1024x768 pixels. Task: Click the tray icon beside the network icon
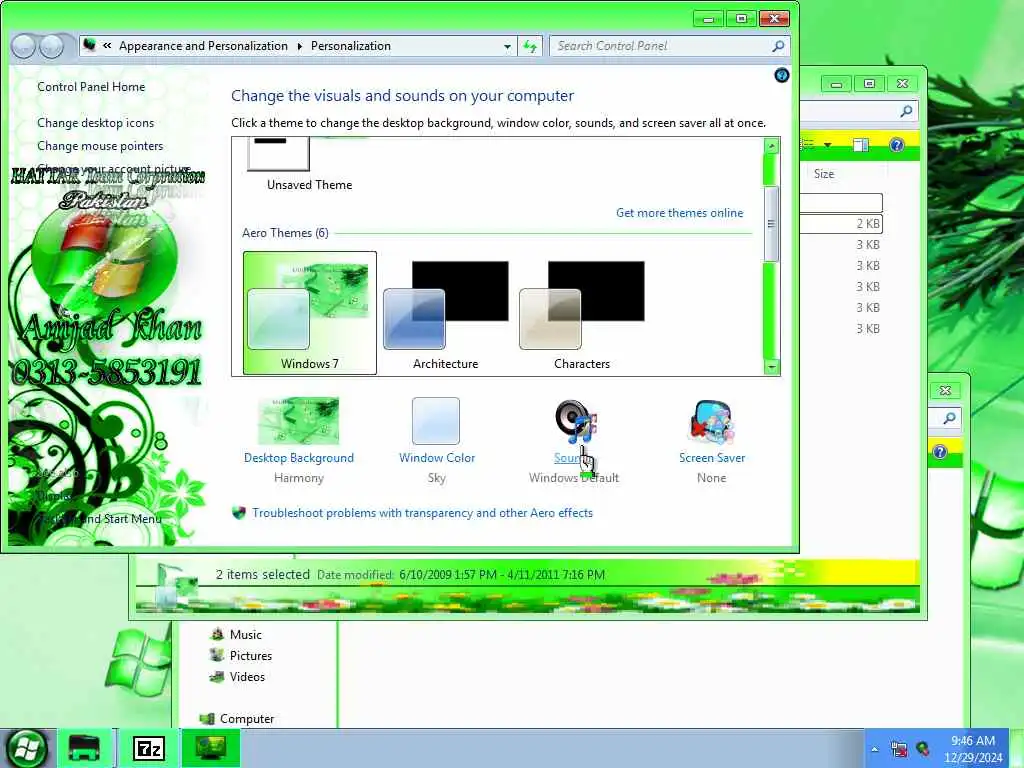[923, 749]
